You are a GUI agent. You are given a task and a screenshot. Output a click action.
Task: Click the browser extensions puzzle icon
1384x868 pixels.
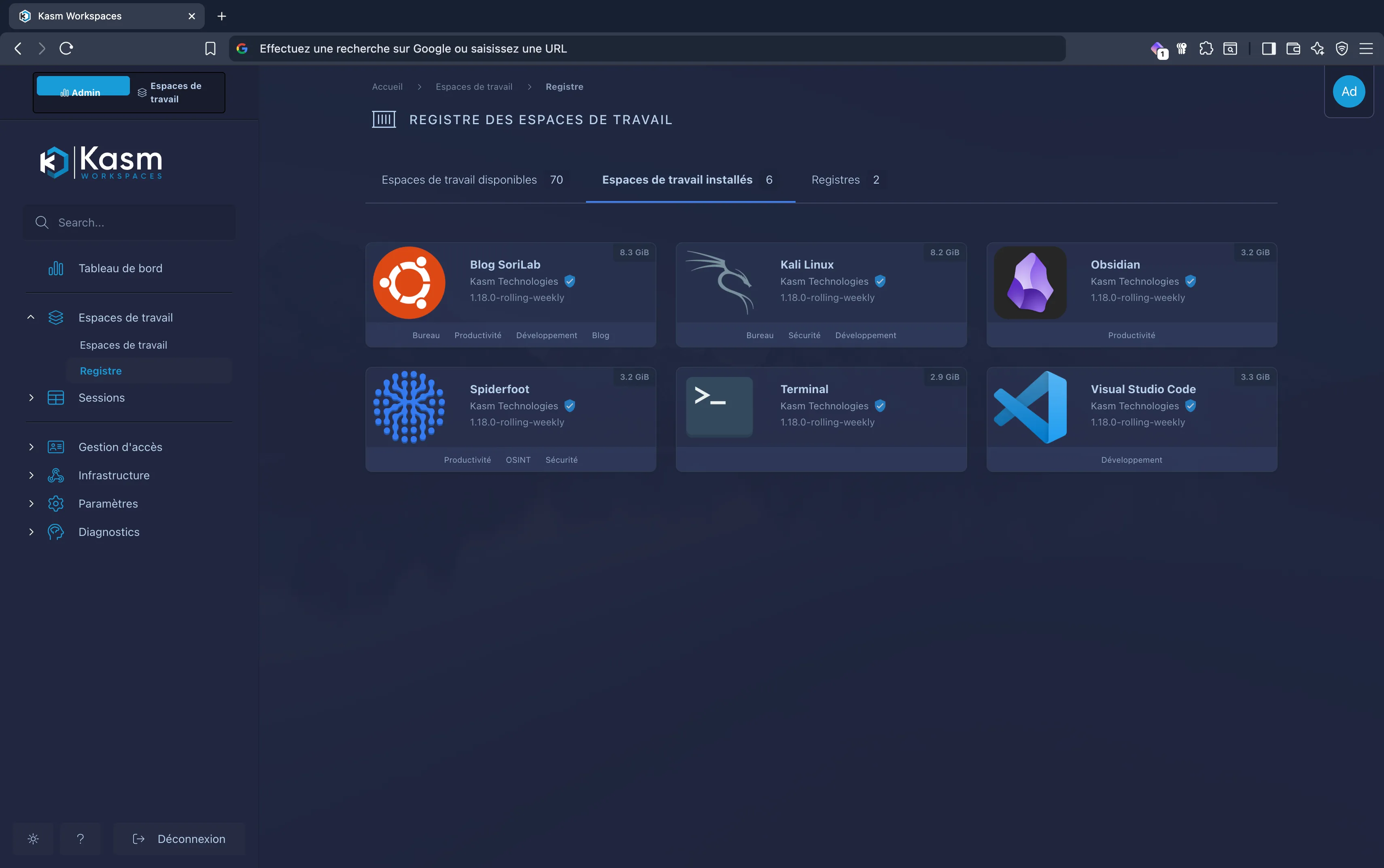tap(1206, 48)
